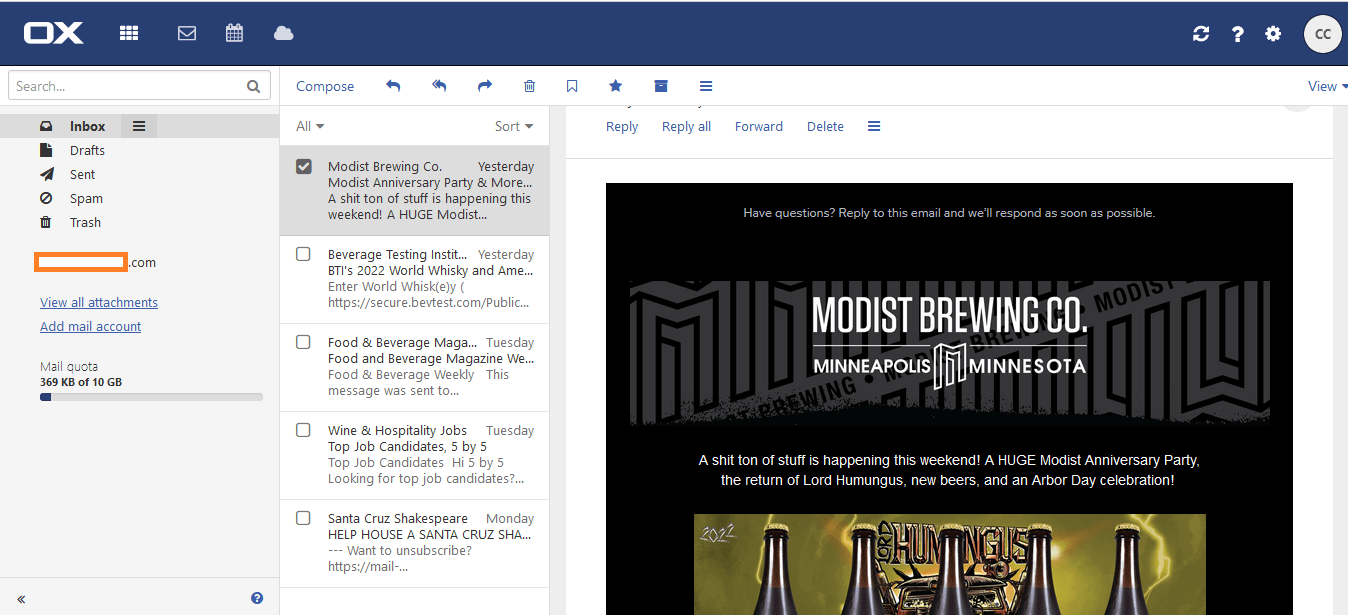
Task: Open the Inbox folder actions menu icon
Action: coord(139,126)
